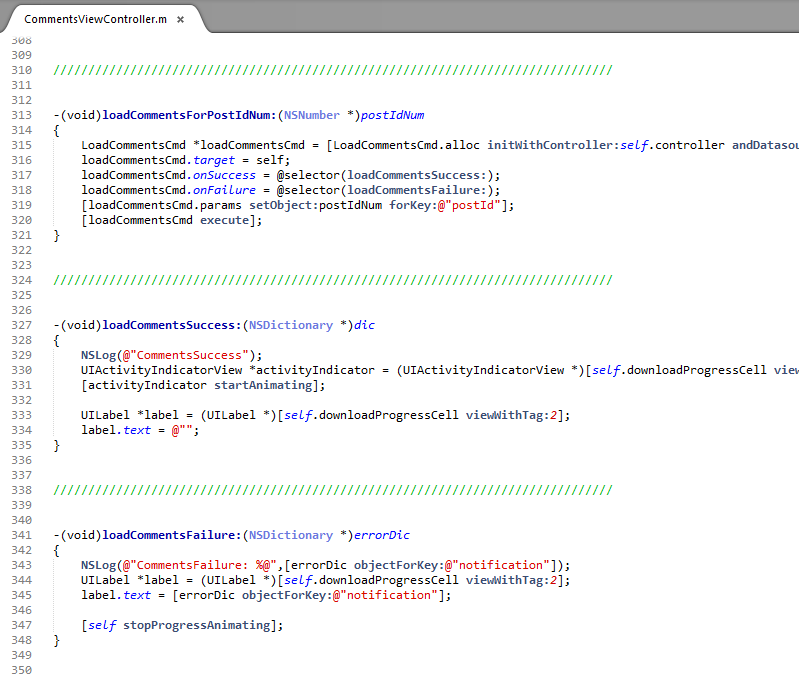Viewport: 799px width, 679px height.
Task: Click 'startAnimating' on line 331
Action: point(263,385)
